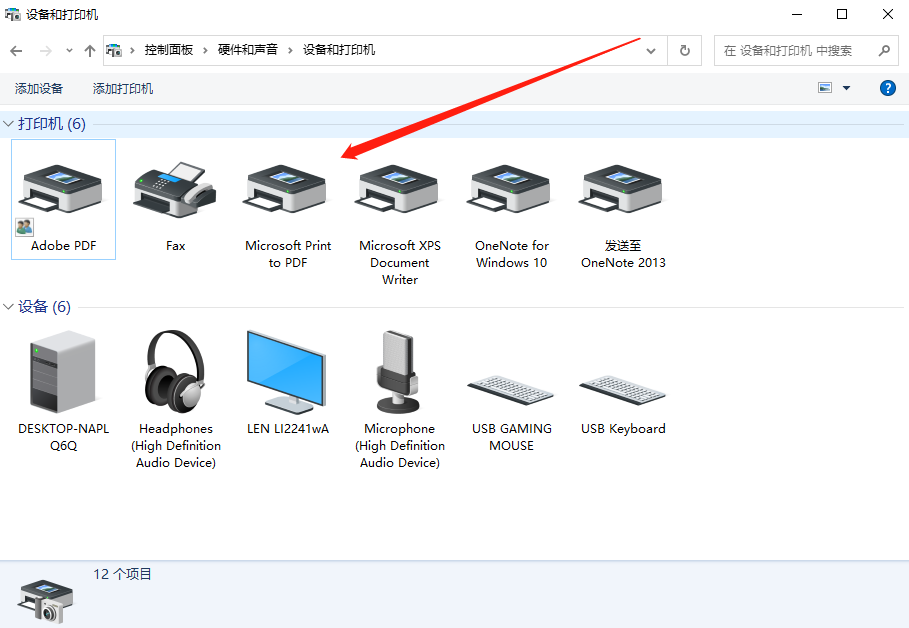Click inside the 设备和打印机 search box

point(790,50)
